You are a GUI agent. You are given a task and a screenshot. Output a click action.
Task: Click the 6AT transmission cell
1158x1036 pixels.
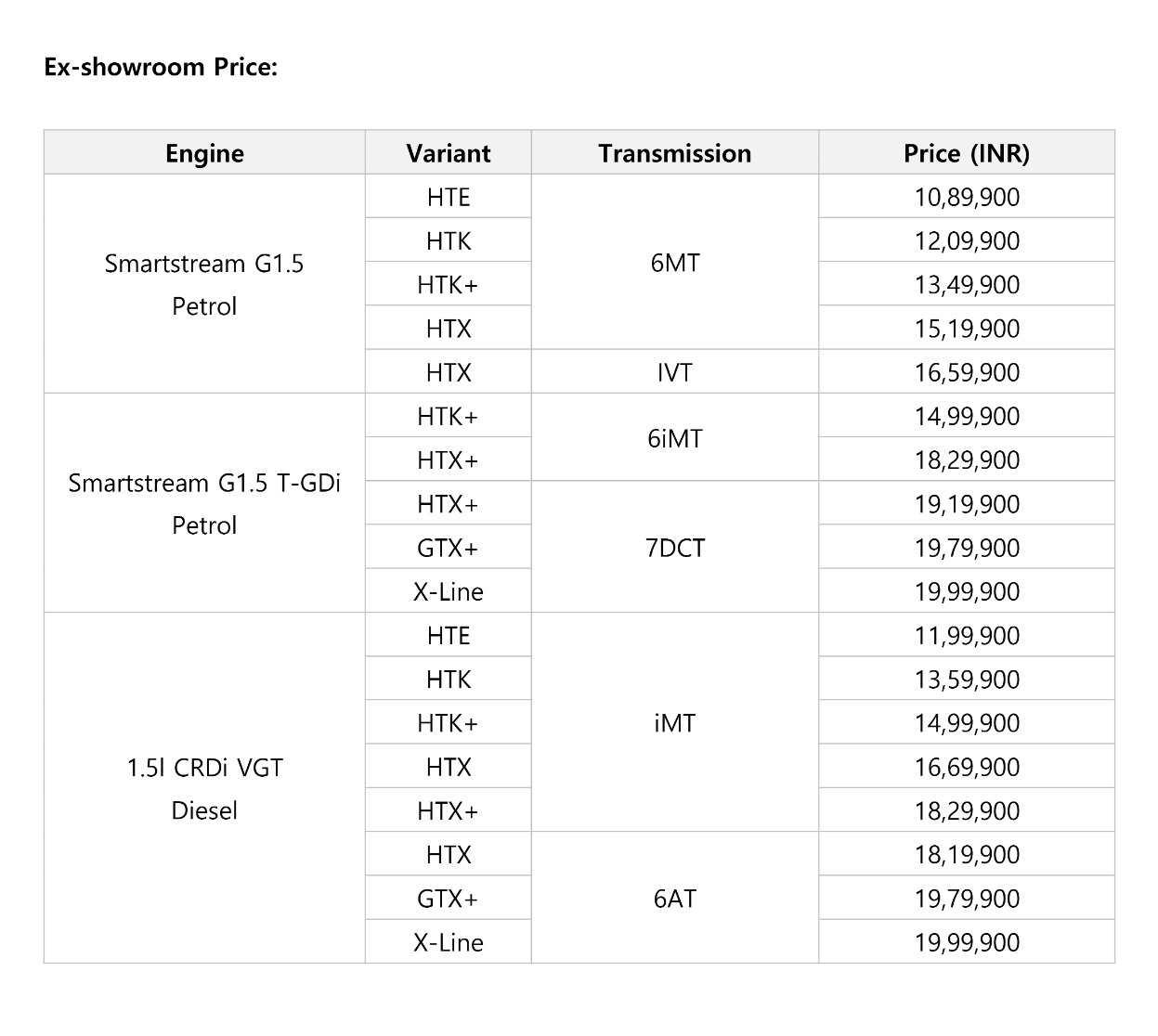pos(675,898)
